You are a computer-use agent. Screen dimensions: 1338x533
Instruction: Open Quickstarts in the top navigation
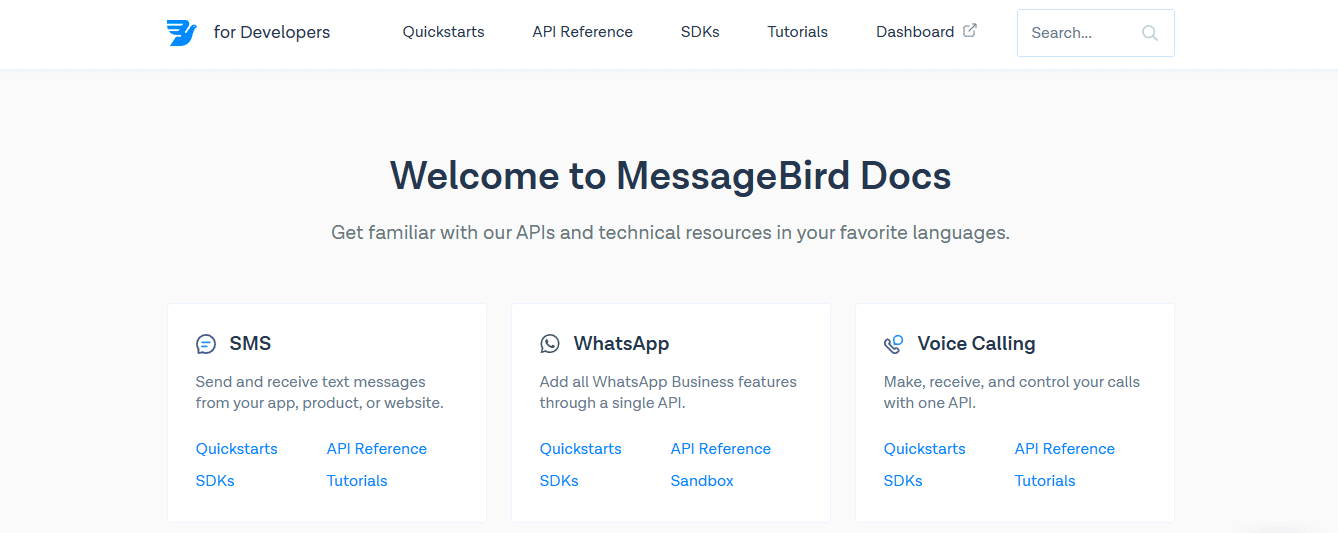[443, 32]
